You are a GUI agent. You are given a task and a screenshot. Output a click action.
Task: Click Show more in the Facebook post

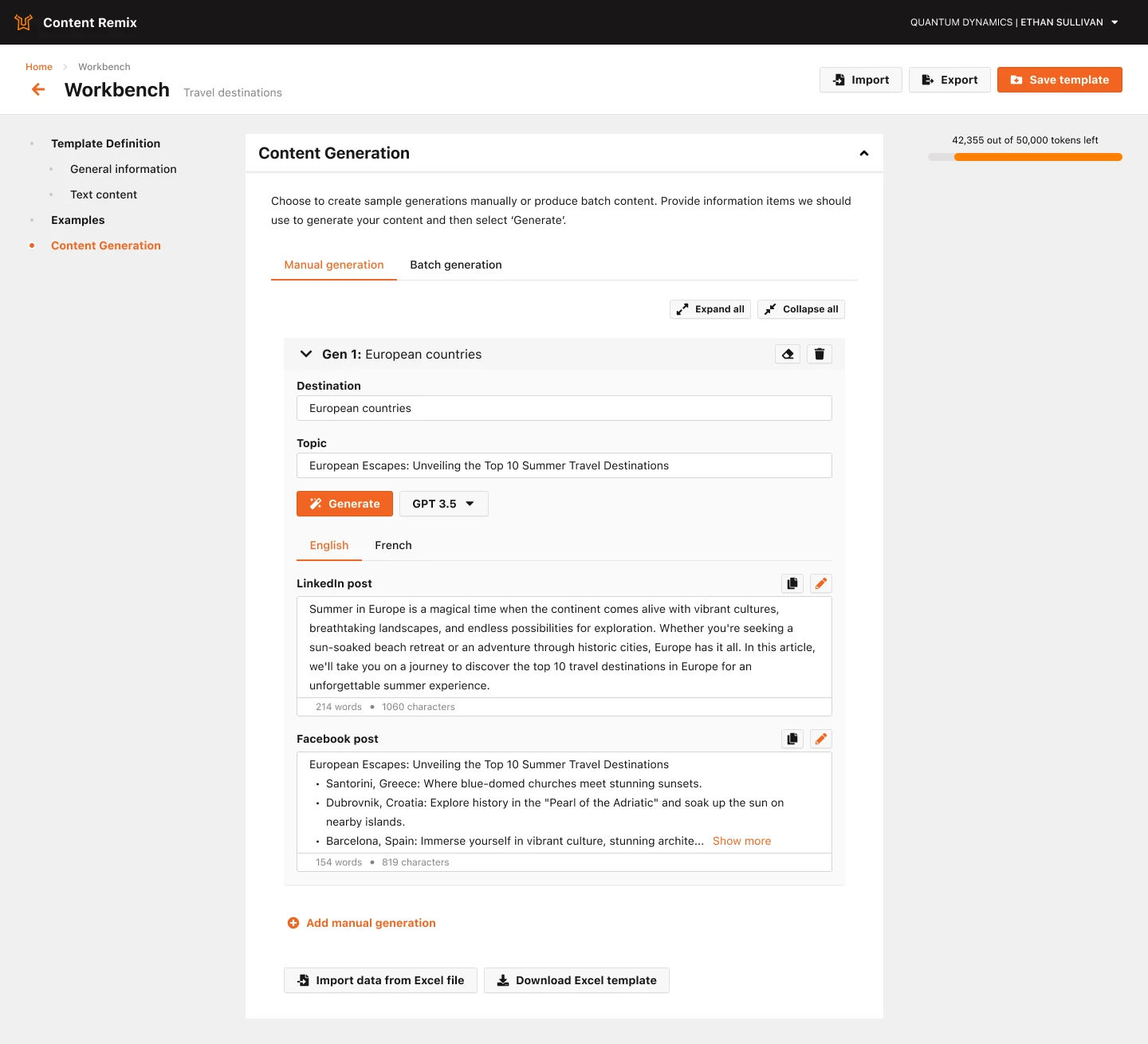pos(741,841)
